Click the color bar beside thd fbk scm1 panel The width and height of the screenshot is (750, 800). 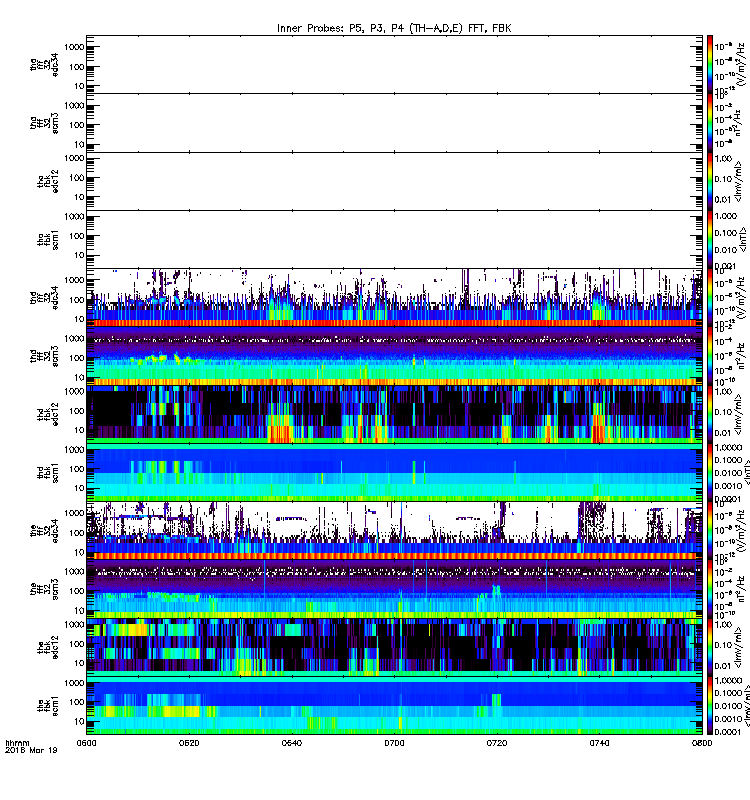click(710, 472)
